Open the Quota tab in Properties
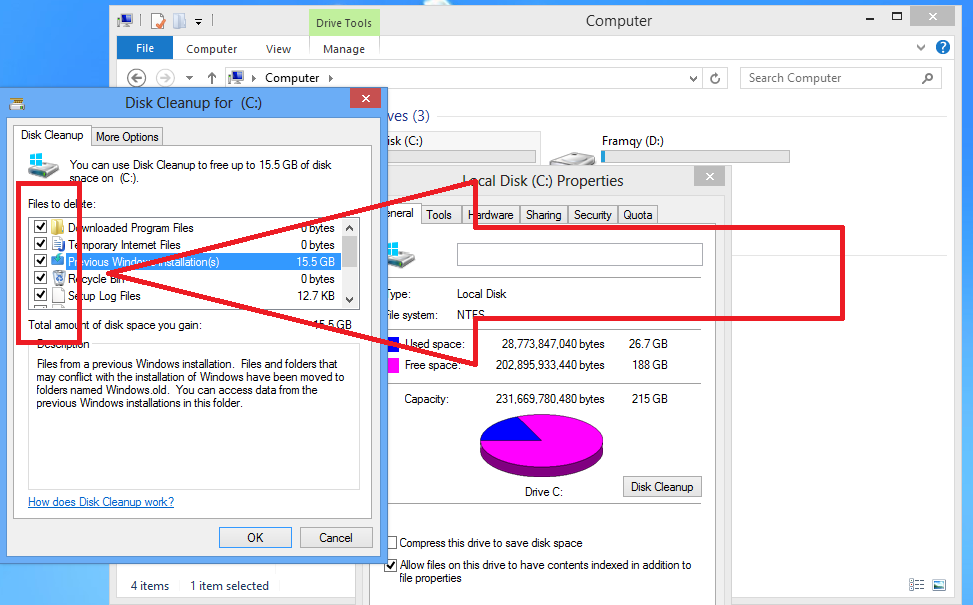This screenshot has height=605, width=973. point(638,215)
